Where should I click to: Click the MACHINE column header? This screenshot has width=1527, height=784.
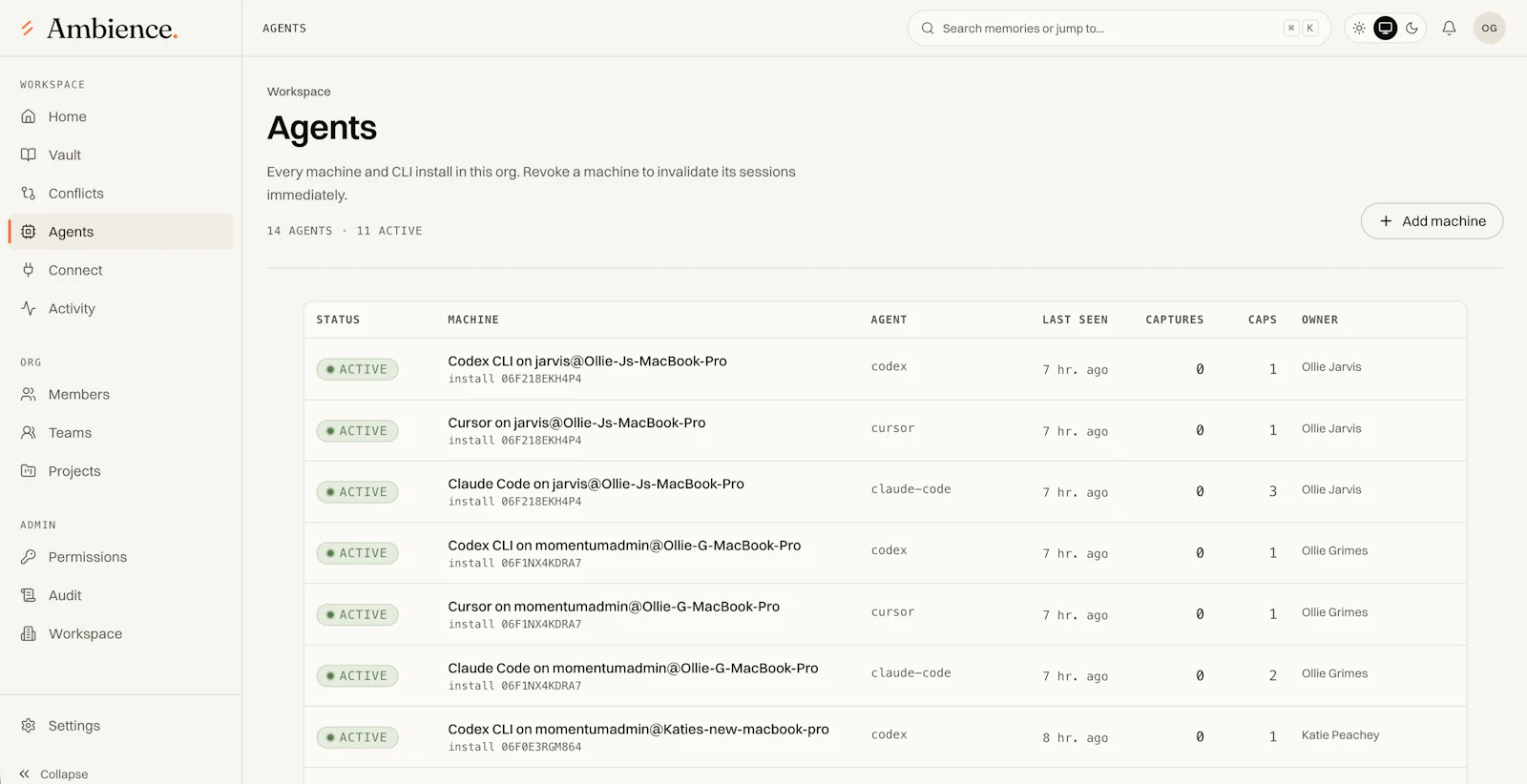click(473, 320)
